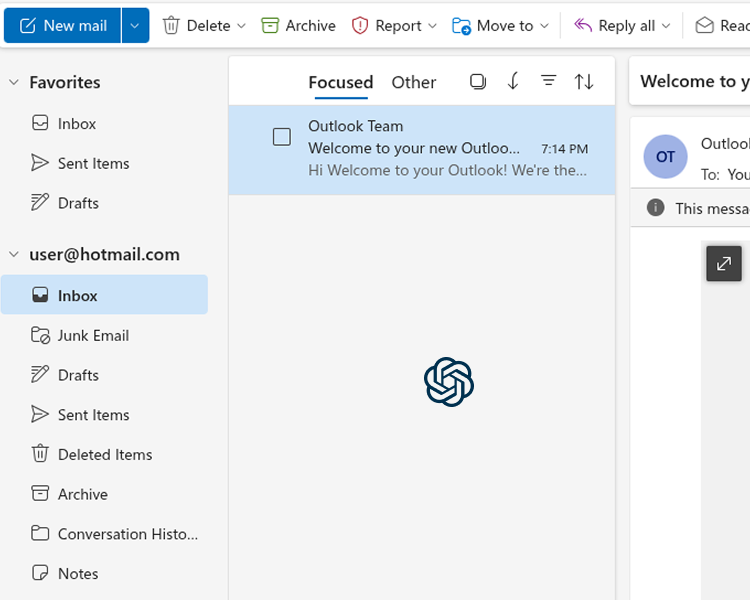This screenshot has width=750, height=600.
Task: Open the Junk Email folder
Action: click(93, 335)
